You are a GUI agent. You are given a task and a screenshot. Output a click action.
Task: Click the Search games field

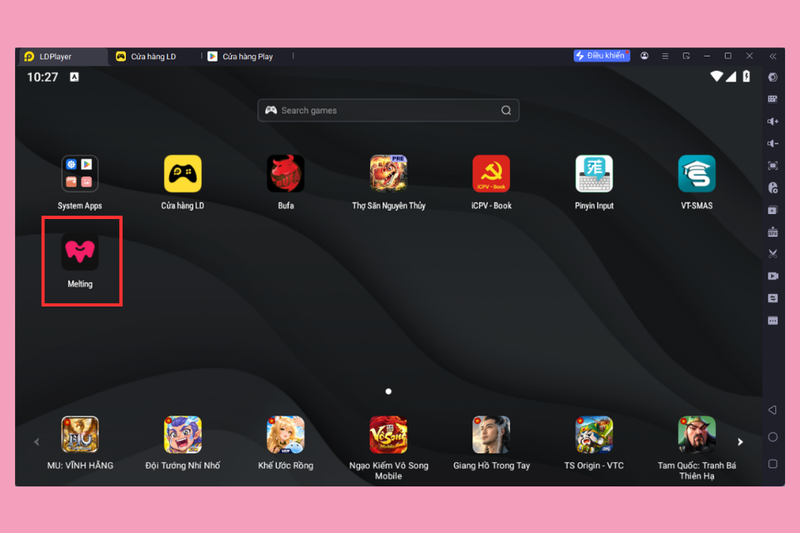[x=388, y=110]
